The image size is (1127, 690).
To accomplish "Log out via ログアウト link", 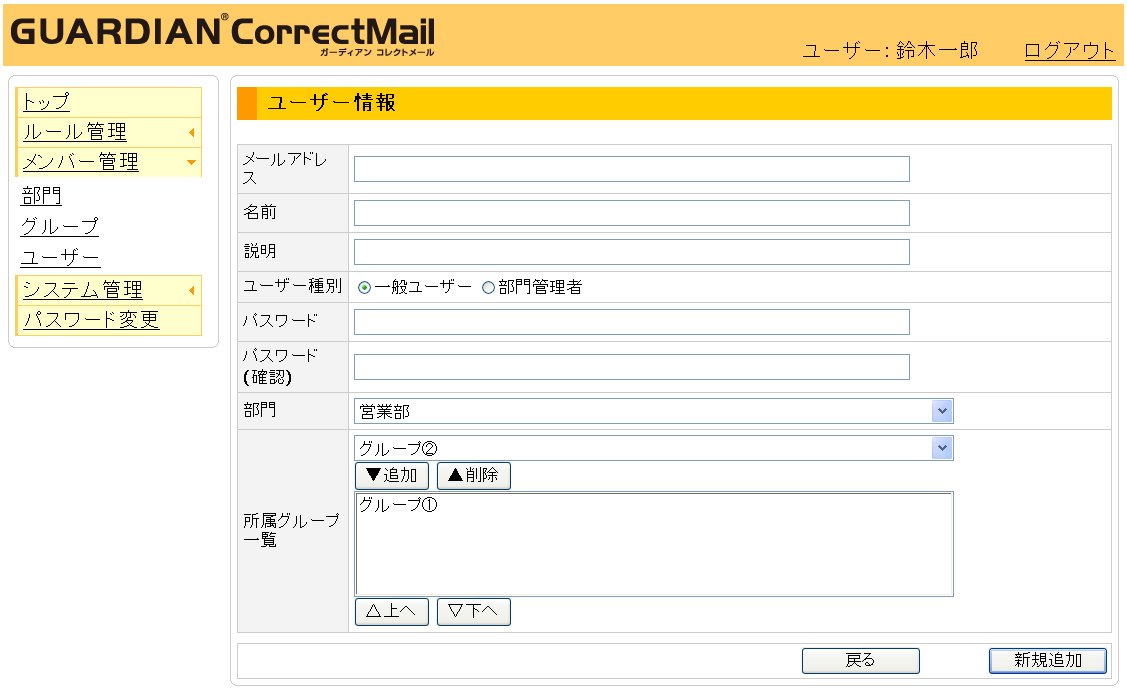I will (x=1069, y=50).
